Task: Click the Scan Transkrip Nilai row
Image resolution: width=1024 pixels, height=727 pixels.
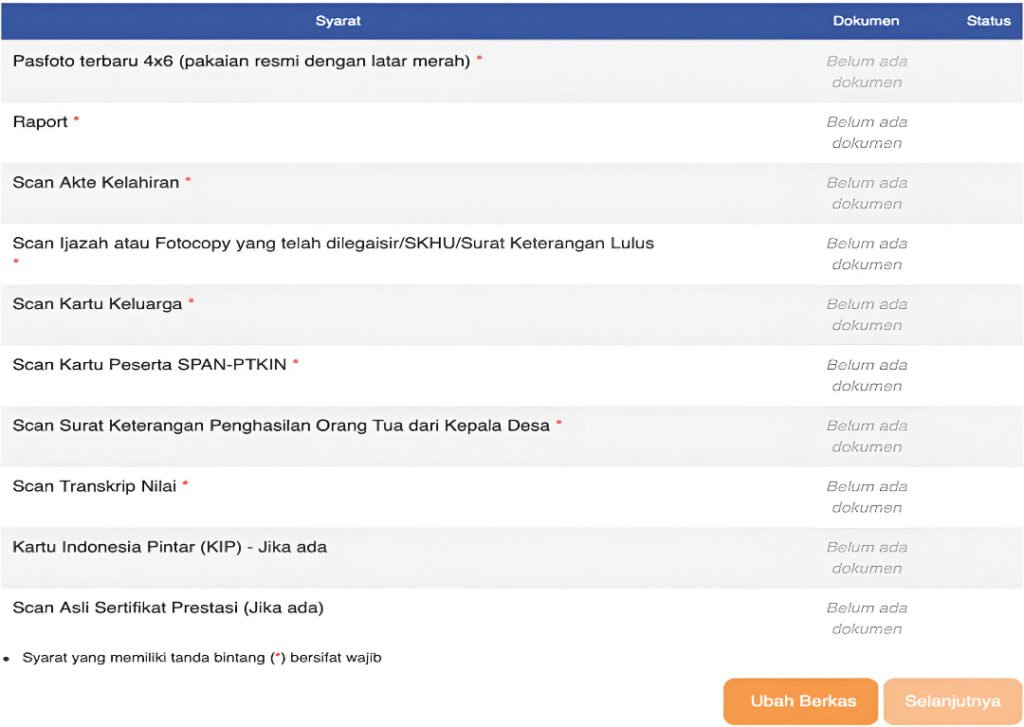Action: click(x=94, y=487)
